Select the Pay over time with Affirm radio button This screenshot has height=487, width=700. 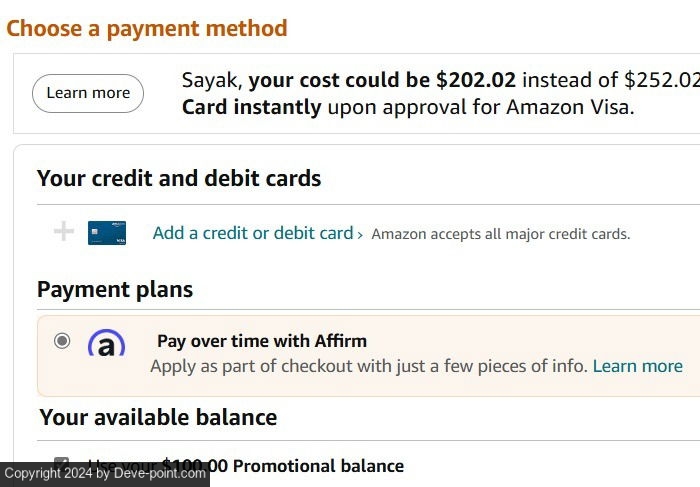[62, 341]
